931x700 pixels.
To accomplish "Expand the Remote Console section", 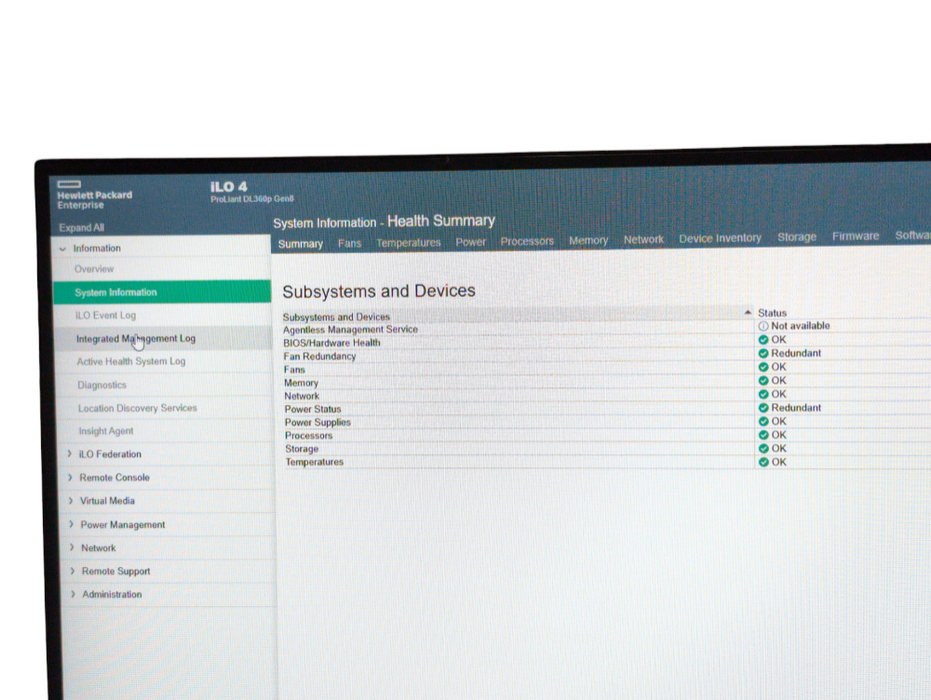I will 70,477.
